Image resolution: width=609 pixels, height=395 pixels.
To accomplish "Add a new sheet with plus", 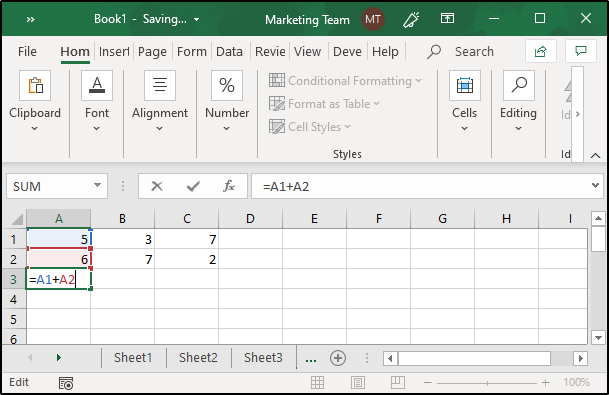I will tap(338, 358).
